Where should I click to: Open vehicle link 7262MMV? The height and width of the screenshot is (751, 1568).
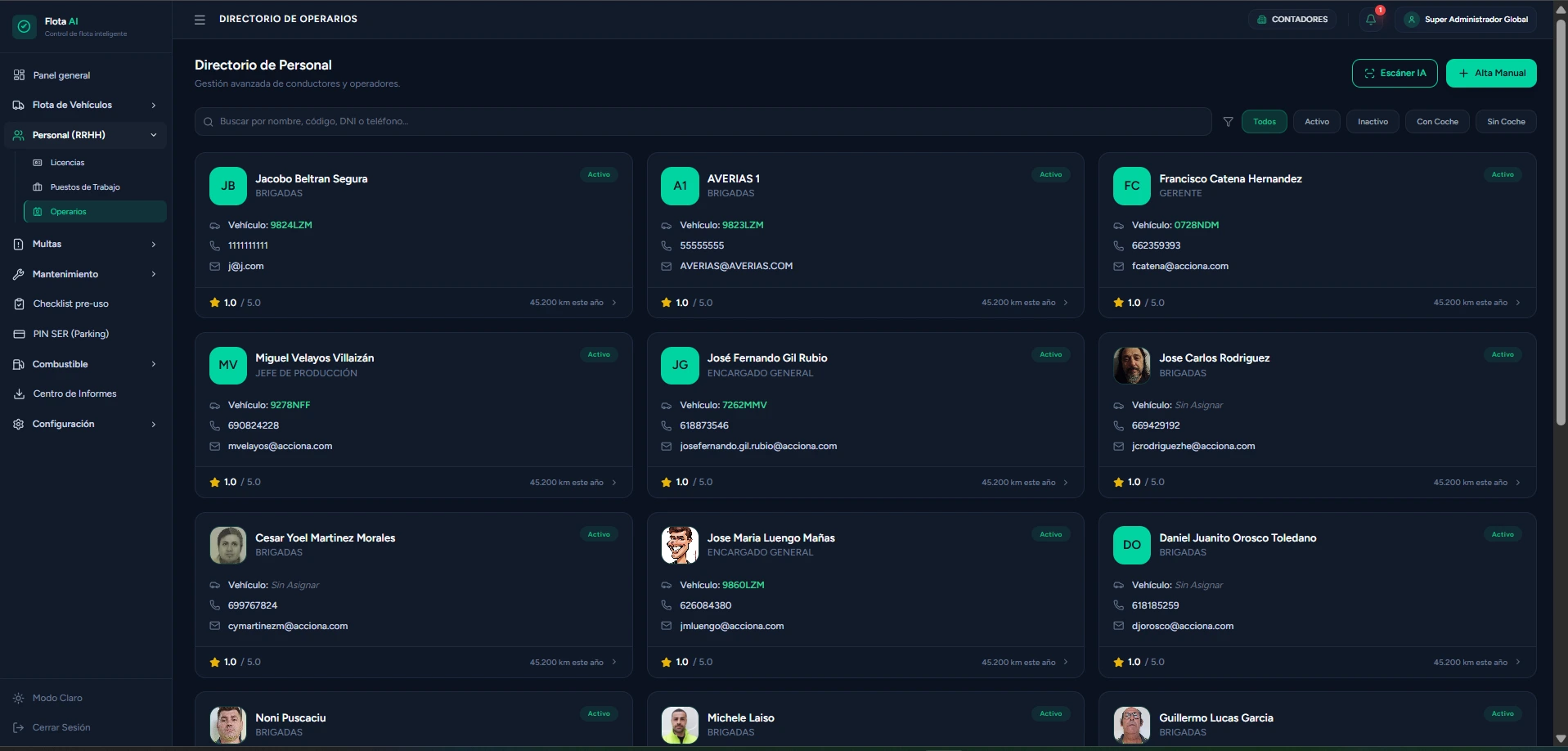point(744,405)
